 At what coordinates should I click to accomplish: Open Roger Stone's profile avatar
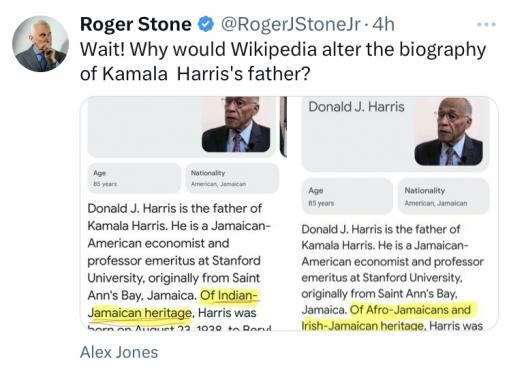40,44
